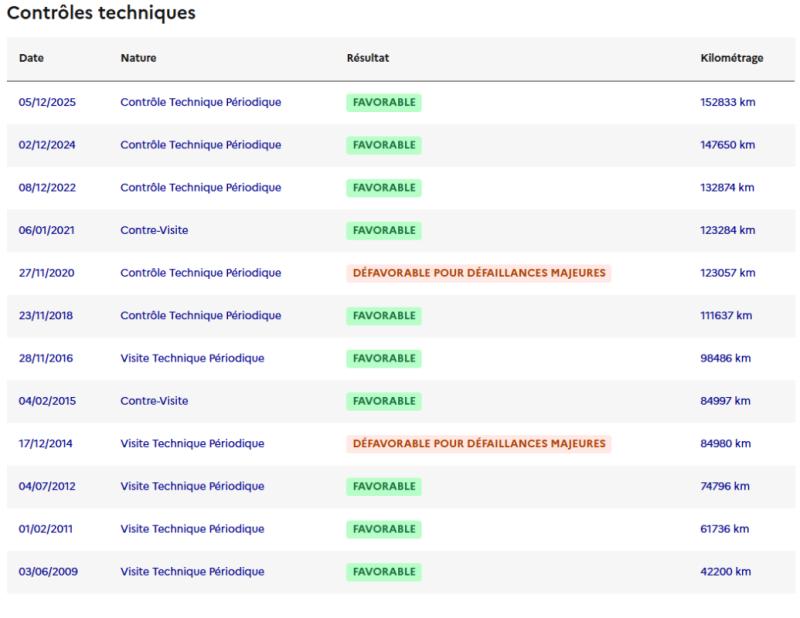Click the Date column header
This screenshot has height=618, width=800.
click(31, 58)
